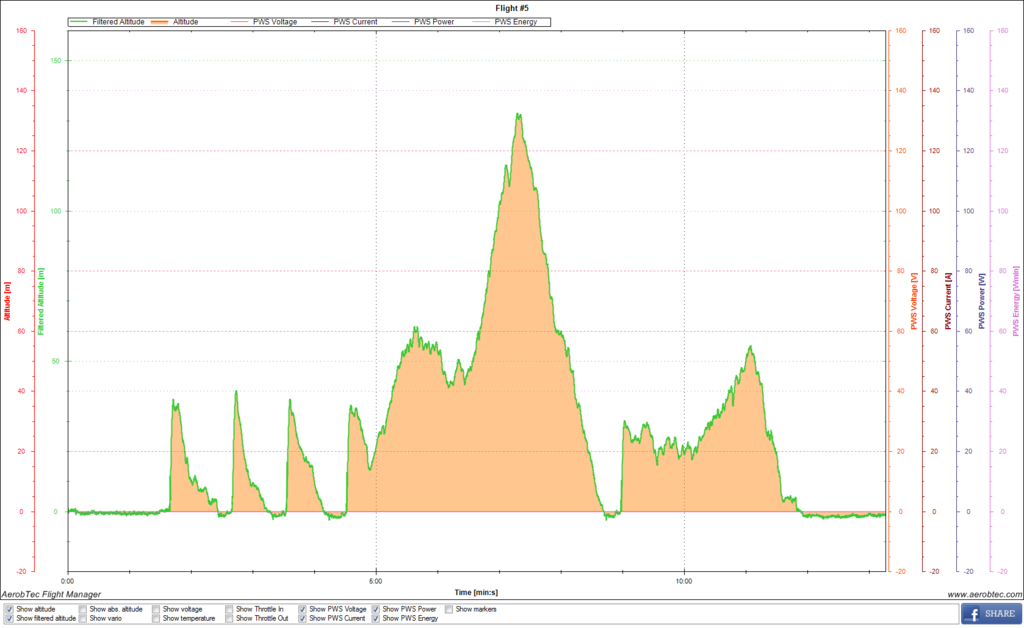The height and width of the screenshot is (628, 1024).
Task: Enable the Show abs. altitude checkbox
Action: click(82, 608)
